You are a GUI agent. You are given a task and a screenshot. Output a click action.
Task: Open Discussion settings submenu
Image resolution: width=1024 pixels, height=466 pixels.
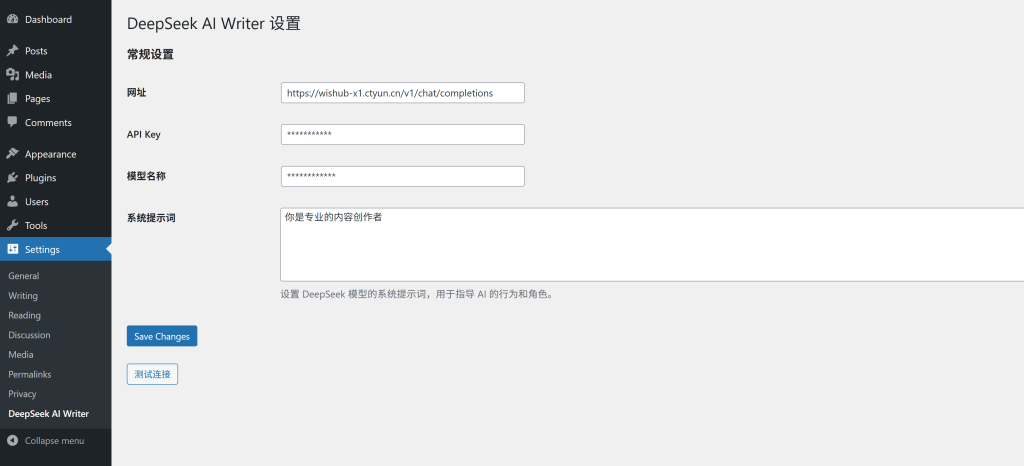tap(29, 335)
